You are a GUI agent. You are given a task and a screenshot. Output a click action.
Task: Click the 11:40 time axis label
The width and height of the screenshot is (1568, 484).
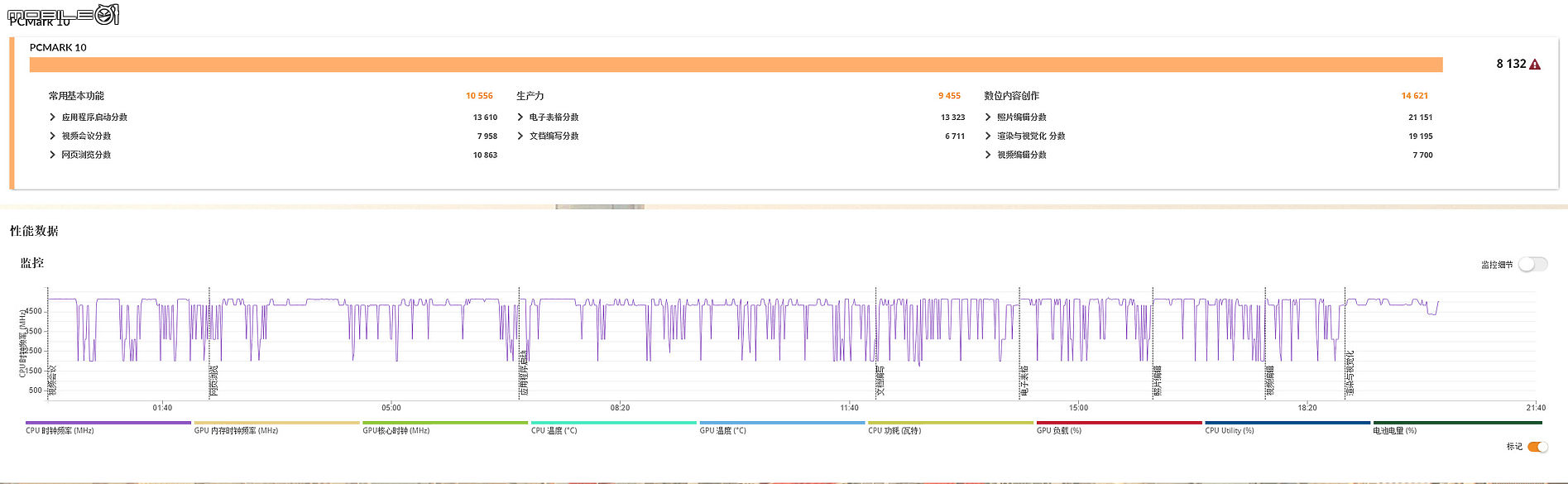[849, 408]
